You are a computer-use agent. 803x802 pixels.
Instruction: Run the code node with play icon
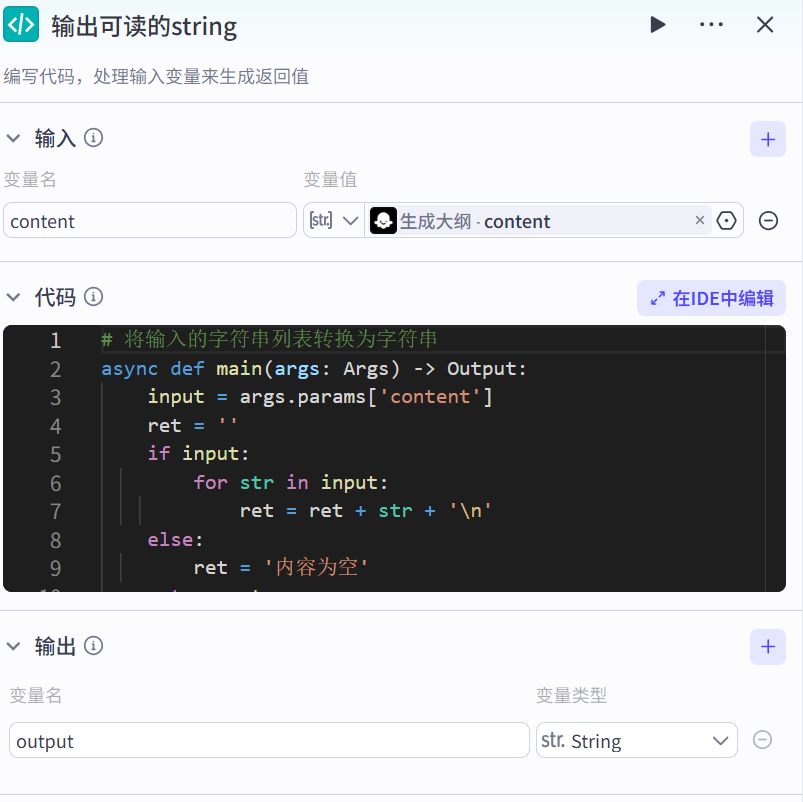pos(657,25)
